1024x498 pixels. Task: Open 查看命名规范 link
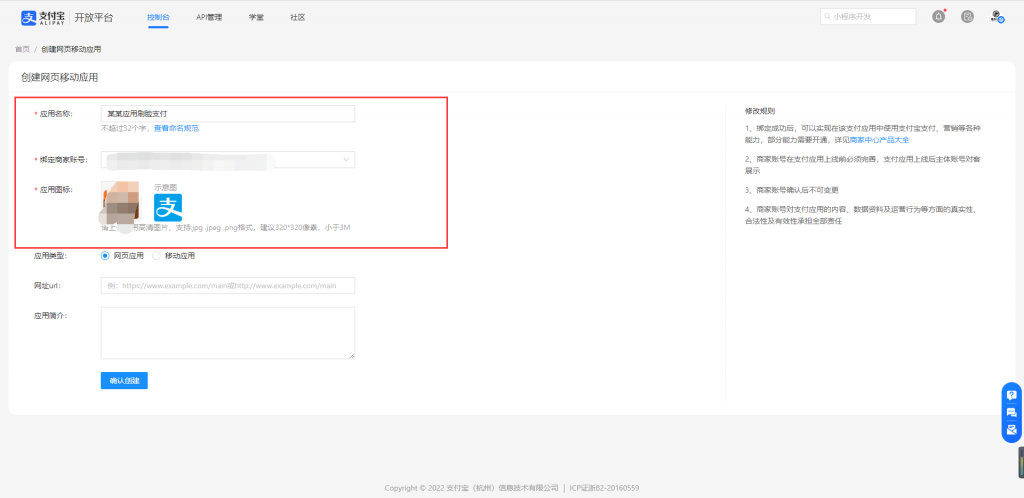[176, 129]
